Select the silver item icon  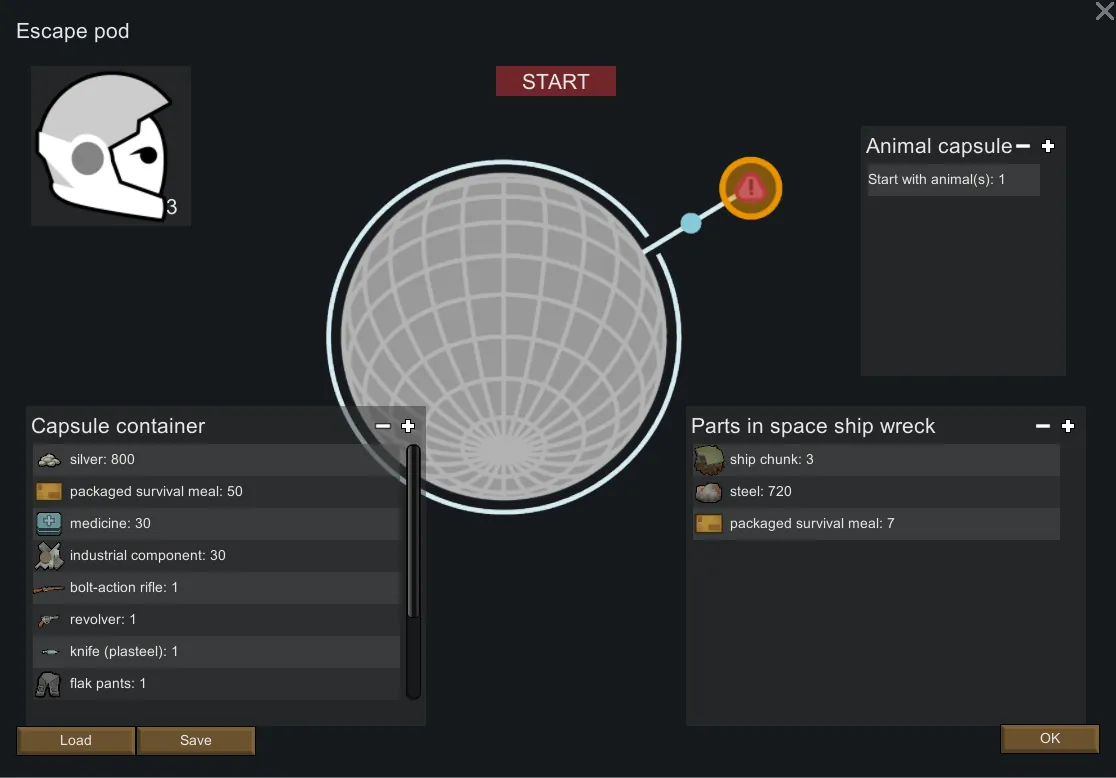(x=49, y=460)
